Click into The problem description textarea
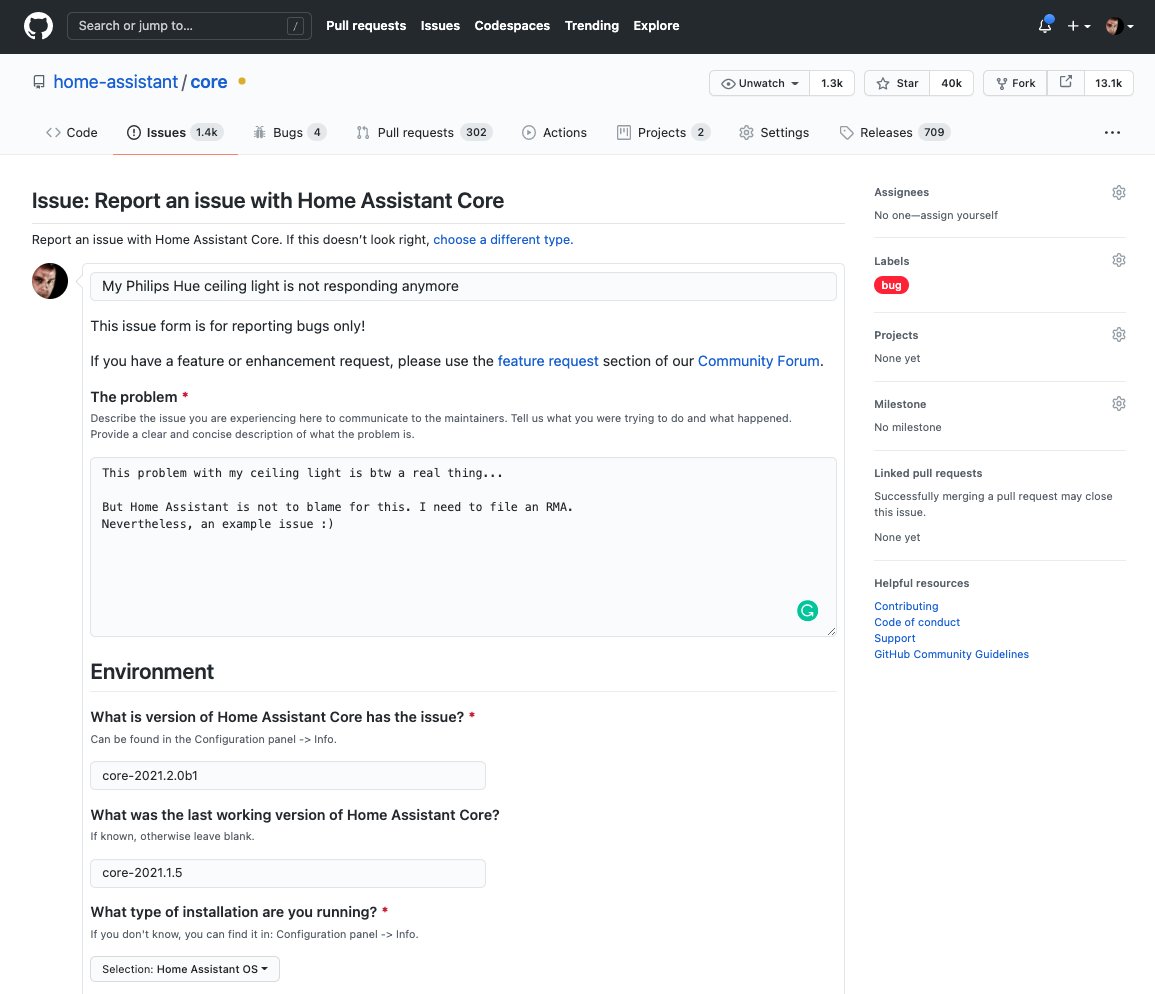Screen dimensions: 1155x994 point(463,547)
